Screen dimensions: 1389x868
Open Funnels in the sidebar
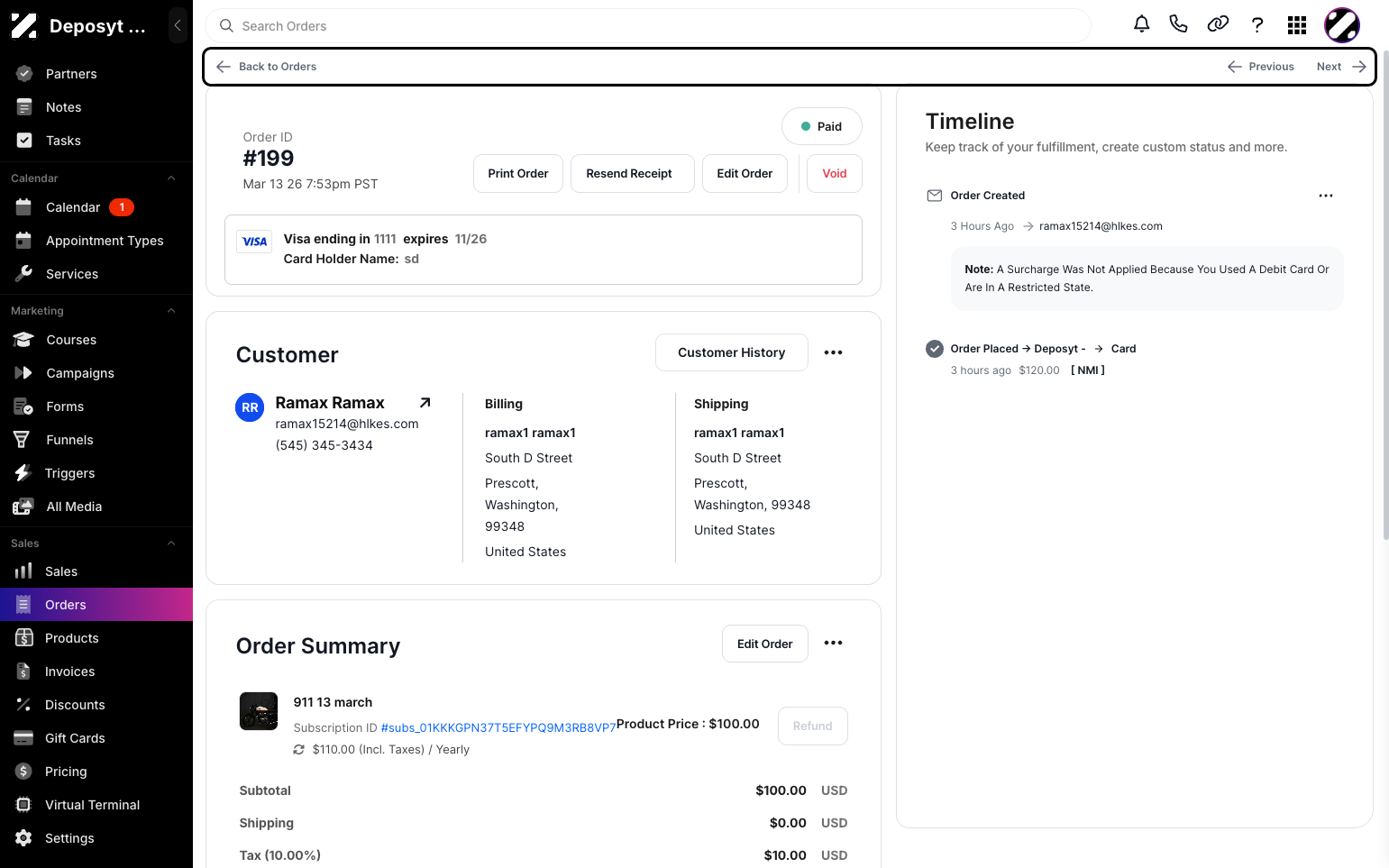[96, 440]
